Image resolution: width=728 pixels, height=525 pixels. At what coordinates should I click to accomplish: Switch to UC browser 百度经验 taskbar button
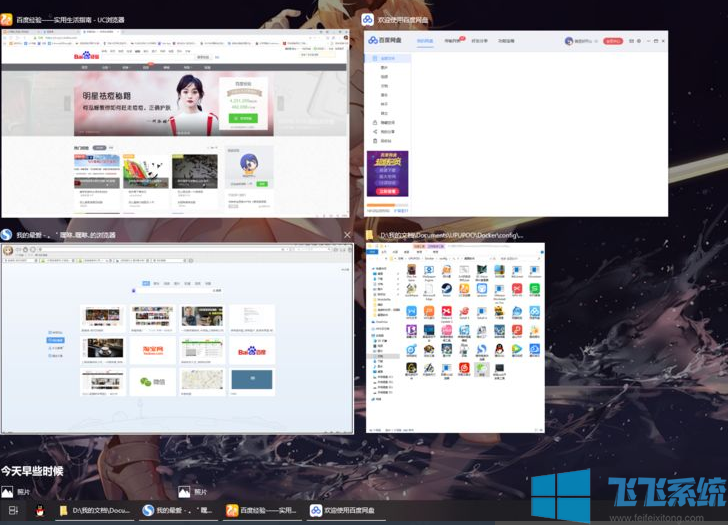click(x=261, y=511)
